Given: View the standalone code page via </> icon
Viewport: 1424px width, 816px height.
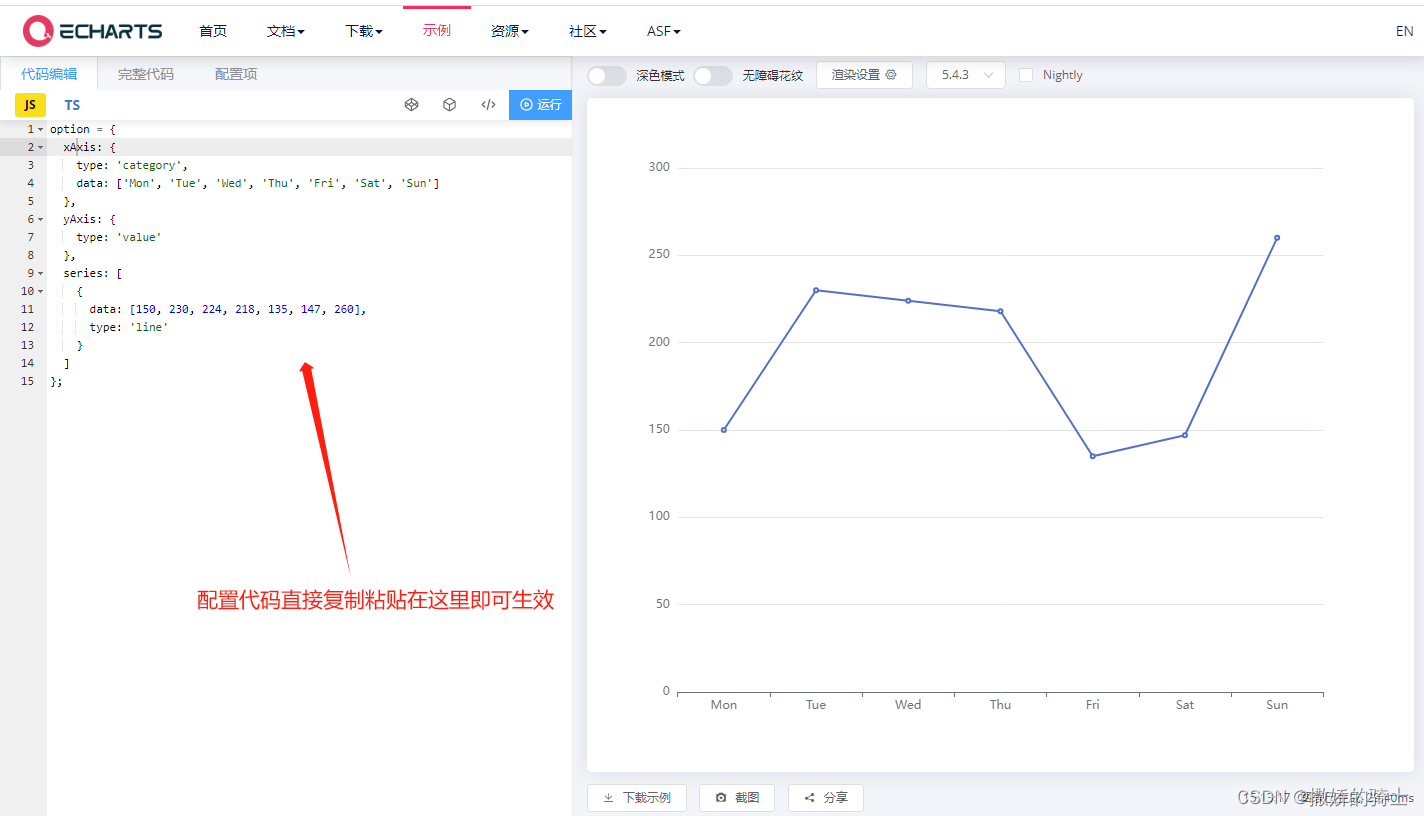Looking at the screenshot, I should point(487,104).
